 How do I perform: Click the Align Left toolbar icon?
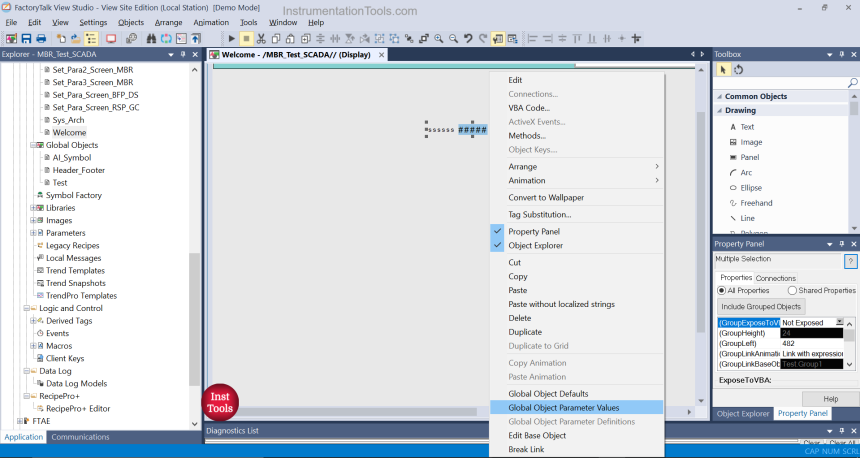pyautogui.click(x=533, y=38)
